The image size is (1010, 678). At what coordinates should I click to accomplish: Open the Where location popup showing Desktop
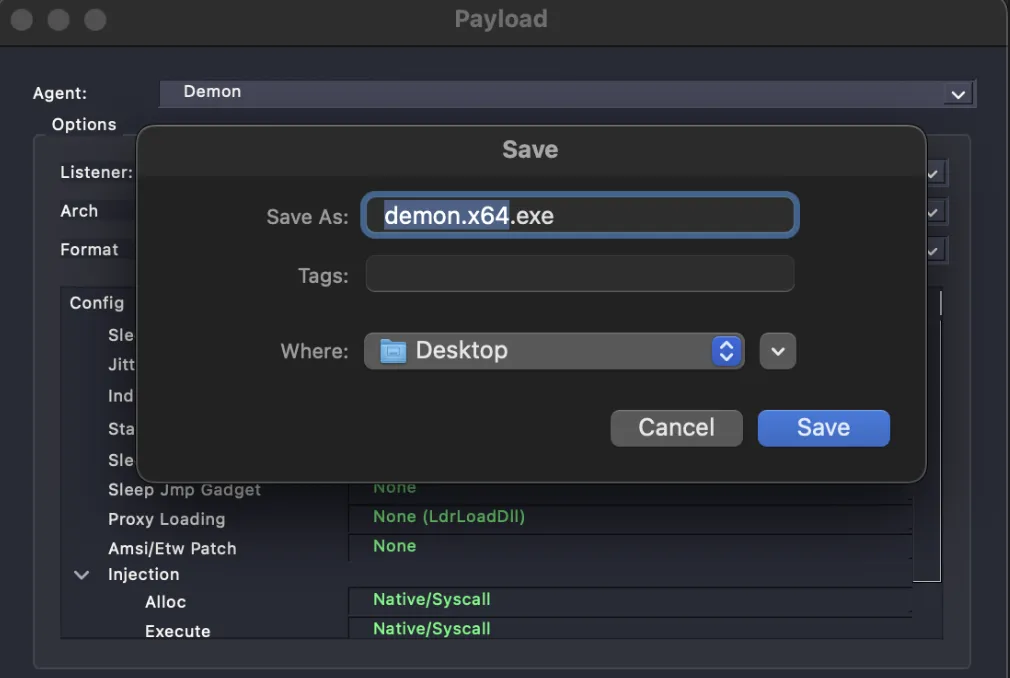click(553, 351)
